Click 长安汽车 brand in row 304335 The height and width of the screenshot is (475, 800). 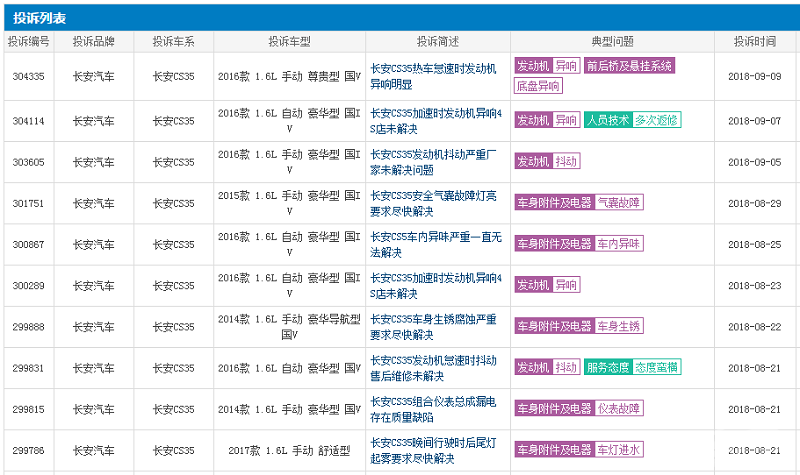93,77
